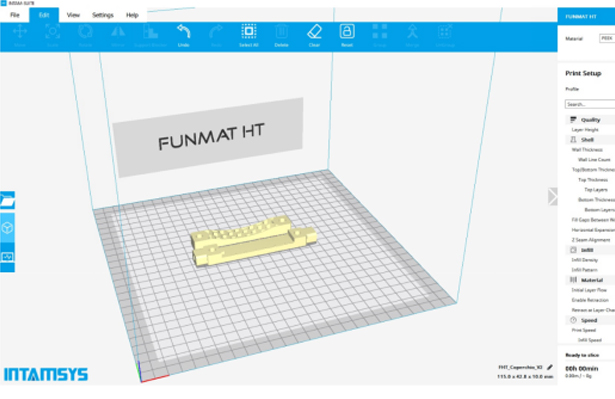The height and width of the screenshot is (399, 615).
Task: Click the profile Search field
Action: 590,104
